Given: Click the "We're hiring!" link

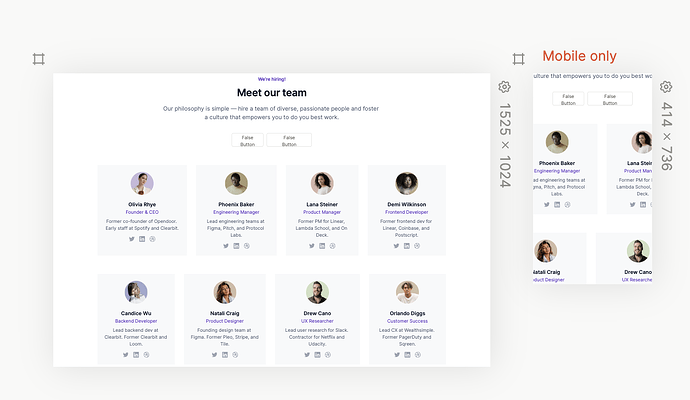Looking at the screenshot, I should pos(271,79).
